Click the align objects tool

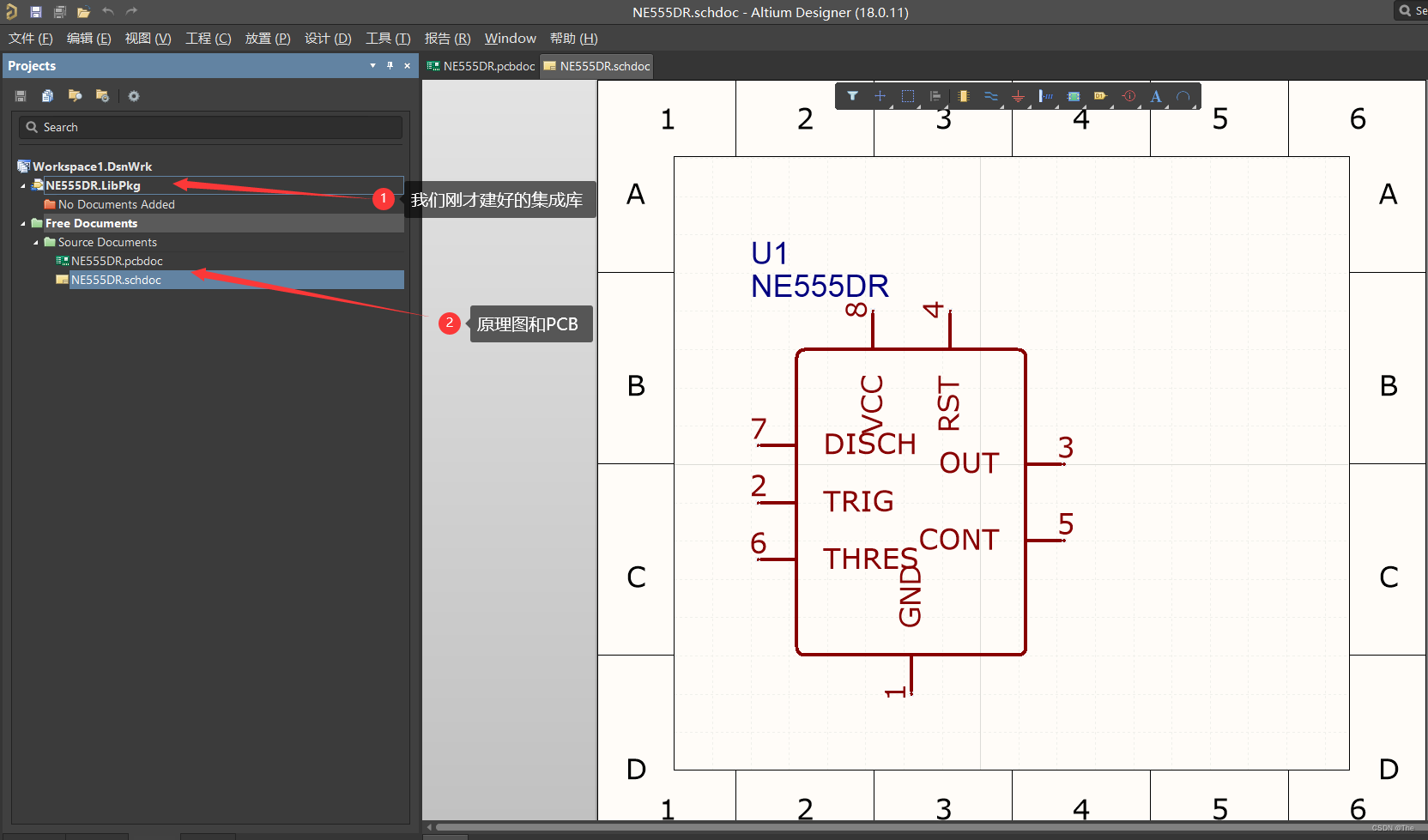935,96
